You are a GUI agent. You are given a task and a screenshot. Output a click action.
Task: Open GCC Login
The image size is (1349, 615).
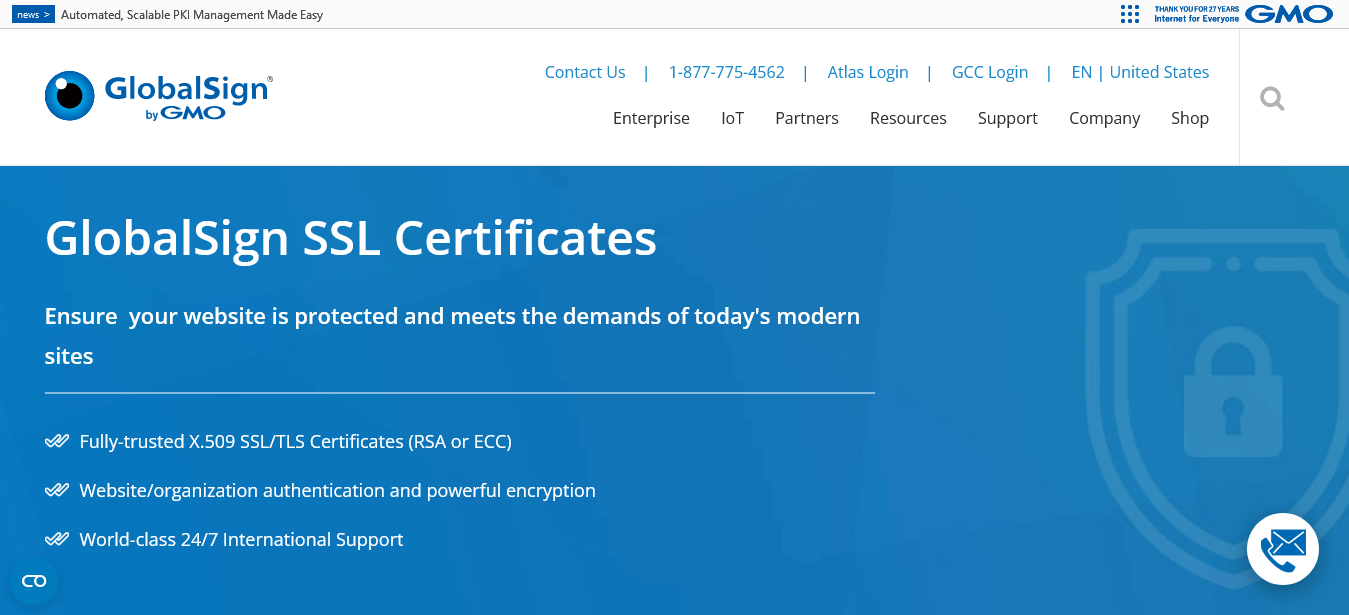pyautogui.click(x=989, y=72)
